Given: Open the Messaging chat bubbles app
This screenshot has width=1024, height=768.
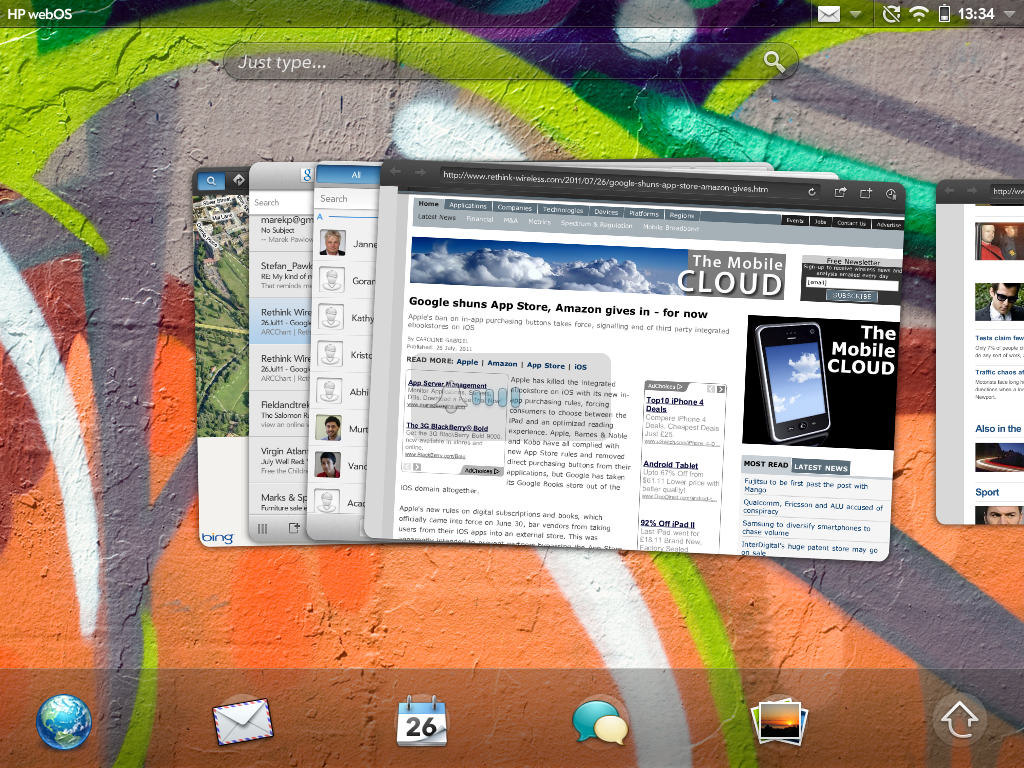Looking at the screenshot, I should pyautogui.click(x=600, y=722).
